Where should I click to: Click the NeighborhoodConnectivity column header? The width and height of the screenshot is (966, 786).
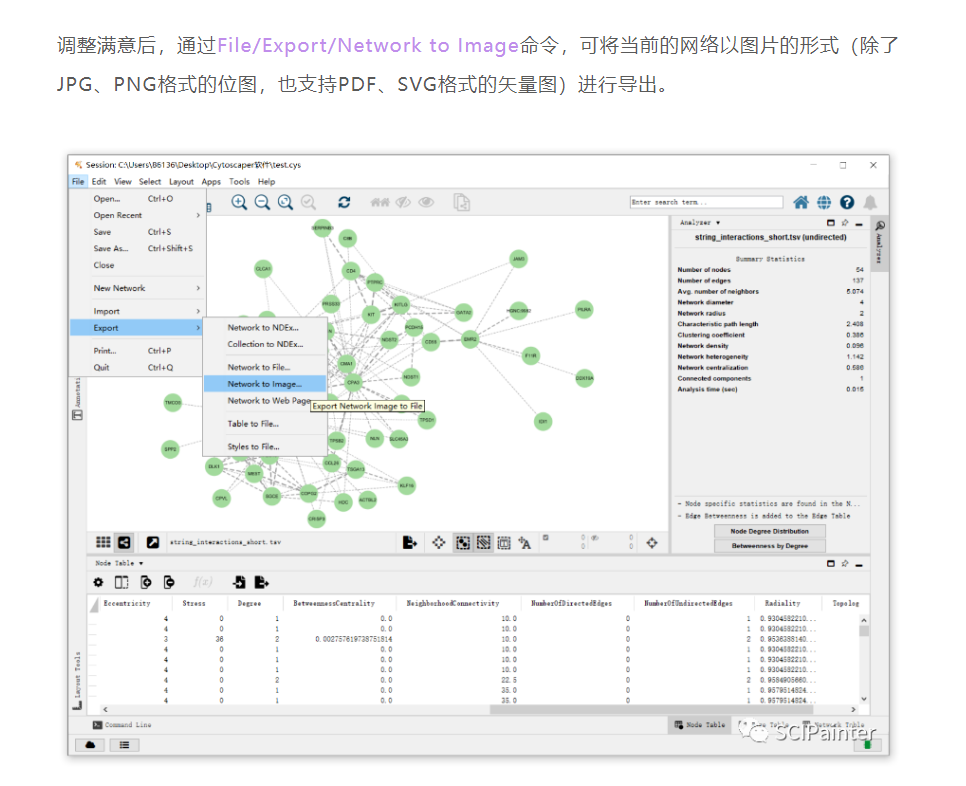point(453,604)
